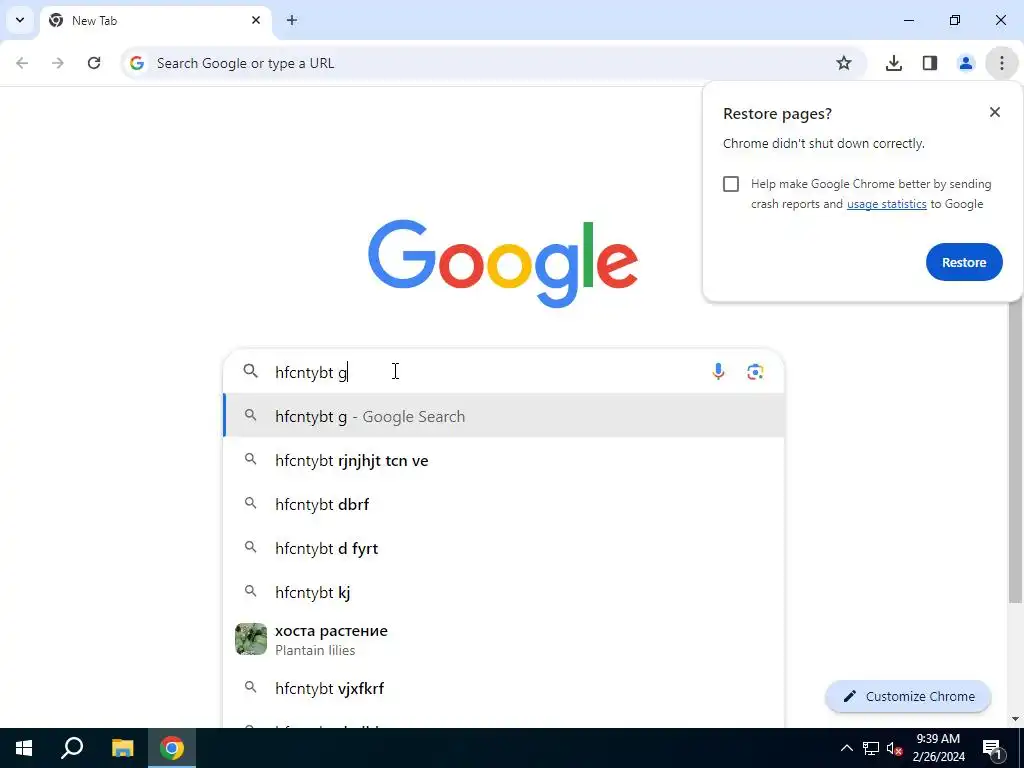
Task: Open the Windows Start menu
Action: tap(24, 748)
